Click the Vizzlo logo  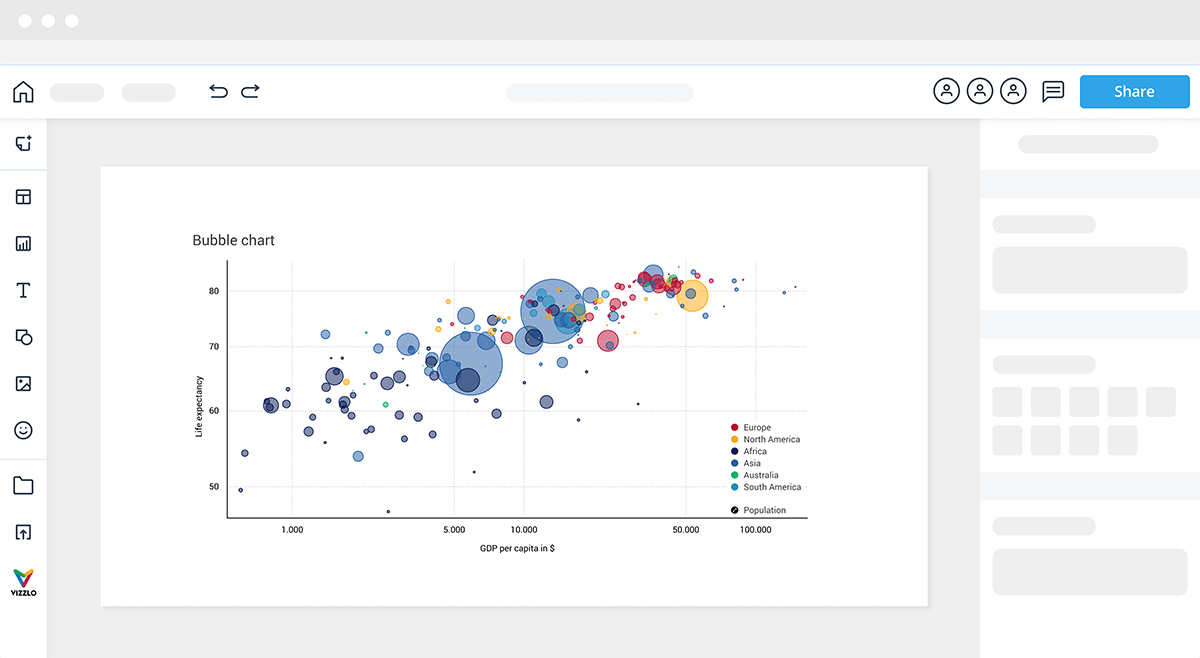(23, 581)
